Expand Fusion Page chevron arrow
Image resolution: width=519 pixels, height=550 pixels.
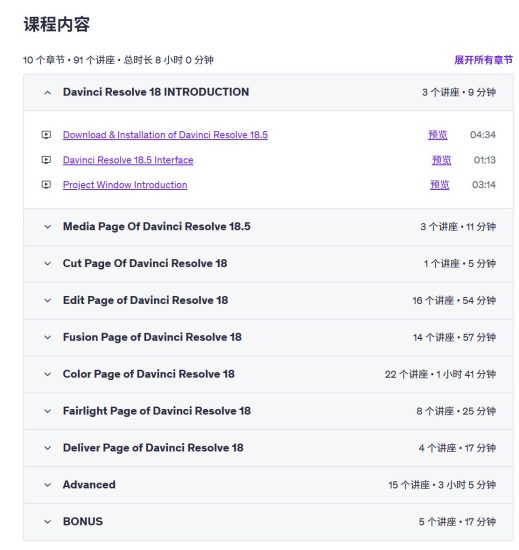[48, 337]
